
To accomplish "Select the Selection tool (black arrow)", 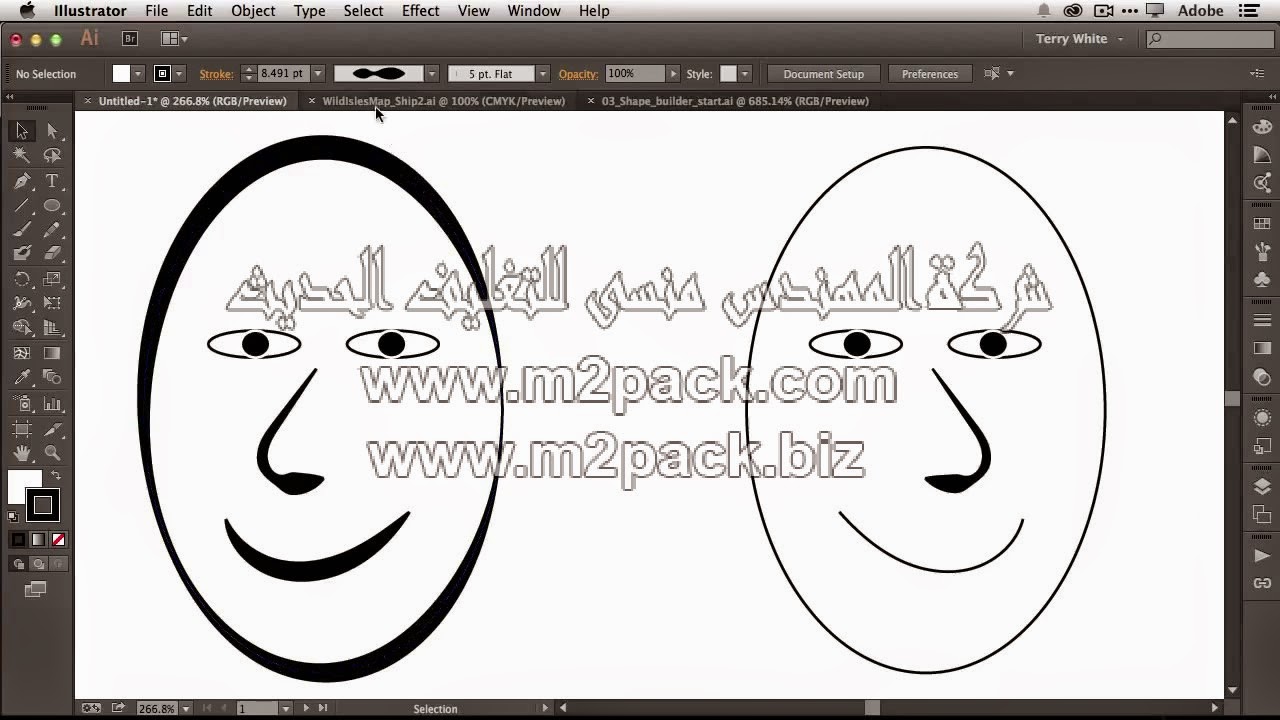I will click(22, 131).
